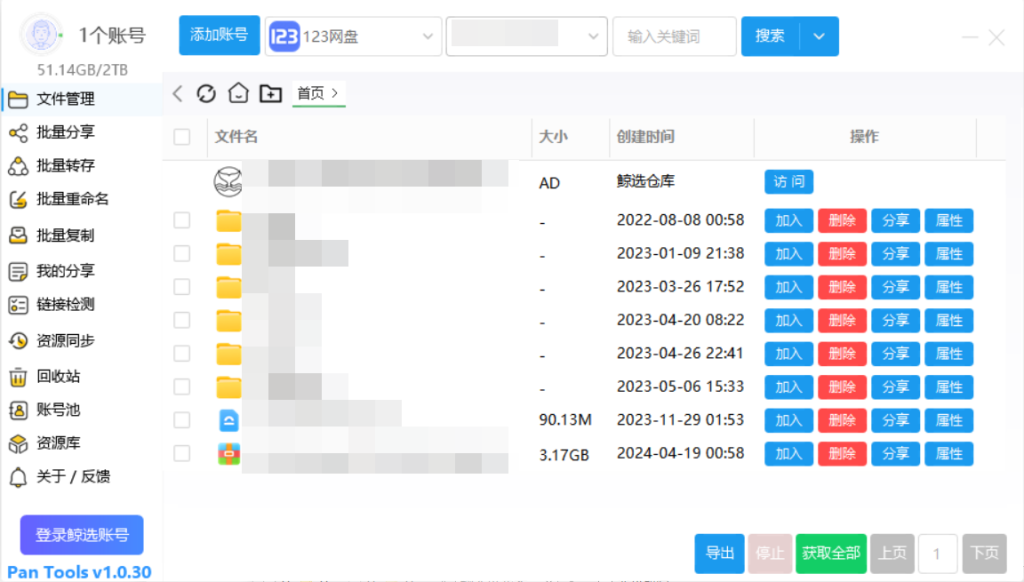Click 登录鲸选账号 to log in

coord(81,535)
